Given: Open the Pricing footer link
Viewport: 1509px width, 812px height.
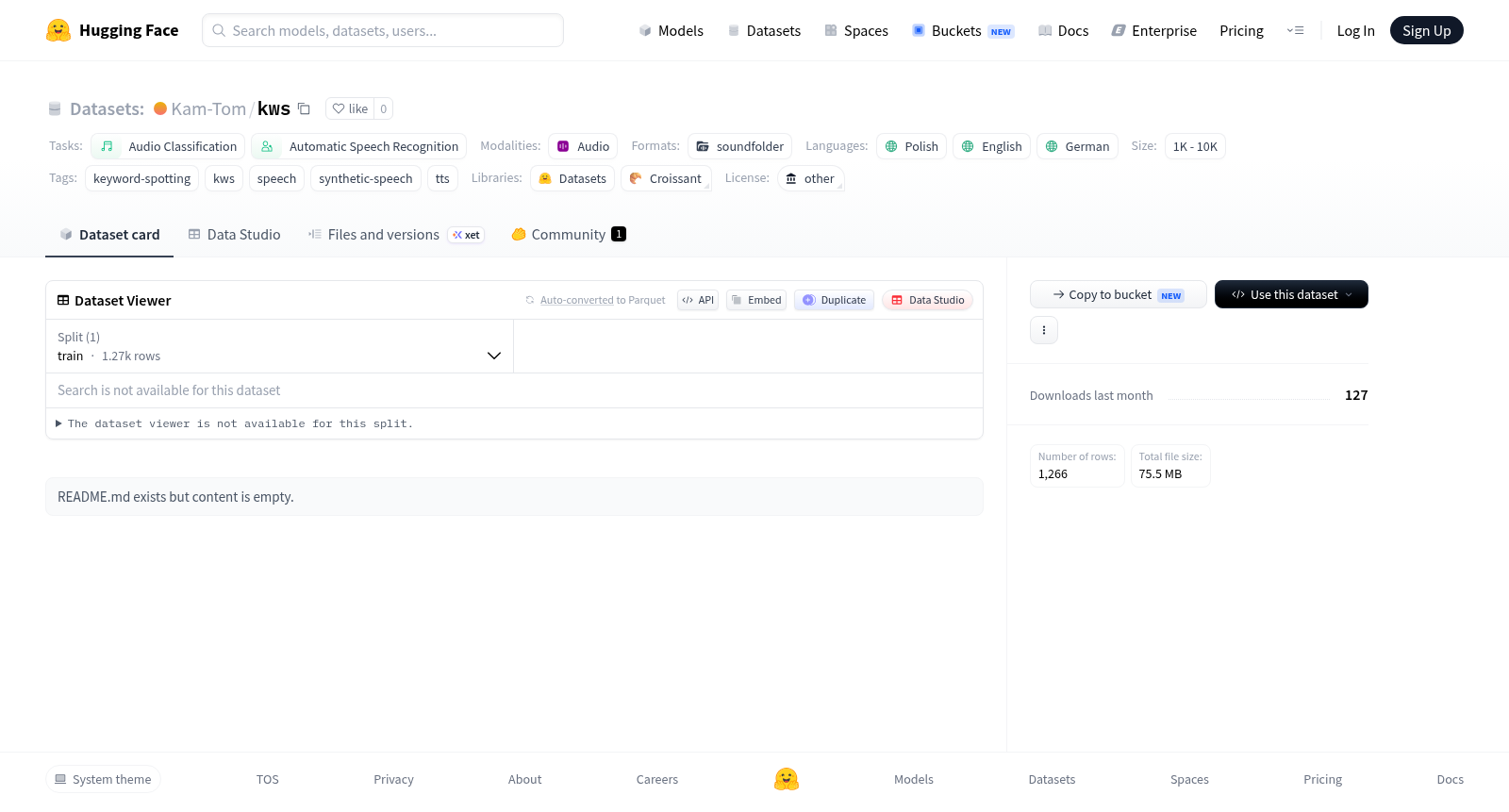Looking at the screenshot, I should 1322,779.
